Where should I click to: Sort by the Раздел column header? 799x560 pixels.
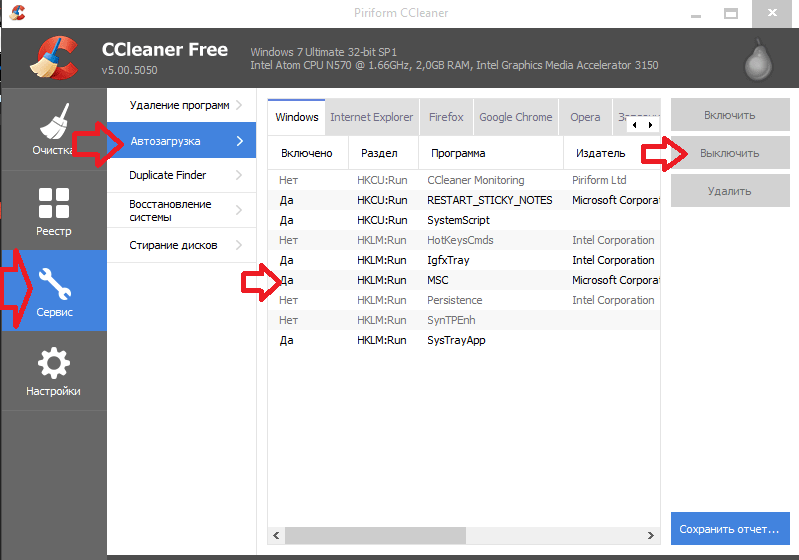pos(383,153)
